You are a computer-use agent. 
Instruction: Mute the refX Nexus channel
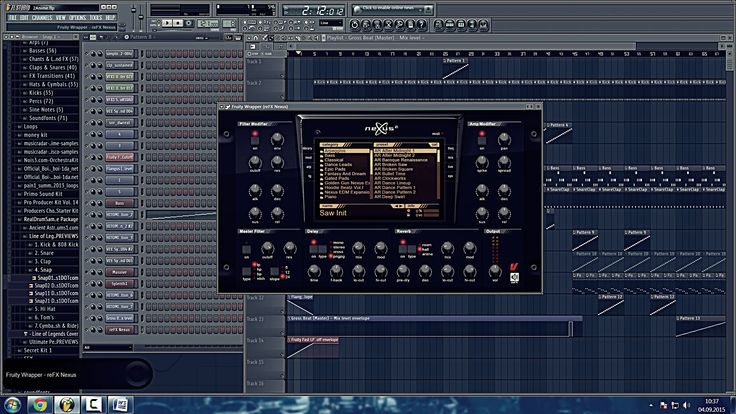tap(86, 330)
